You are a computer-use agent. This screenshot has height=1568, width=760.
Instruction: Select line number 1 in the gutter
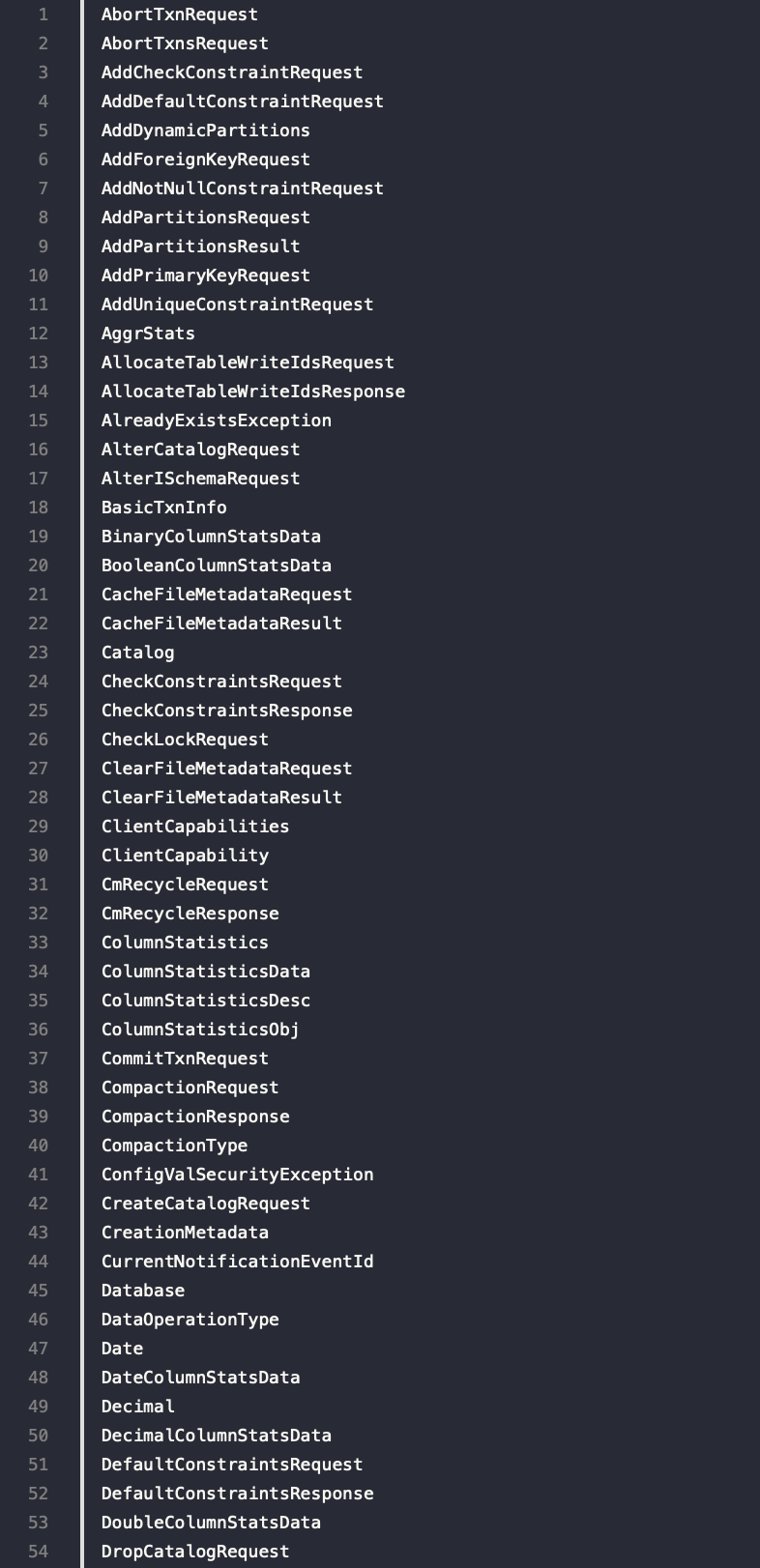pyautogui.click(x=43, y=15)
